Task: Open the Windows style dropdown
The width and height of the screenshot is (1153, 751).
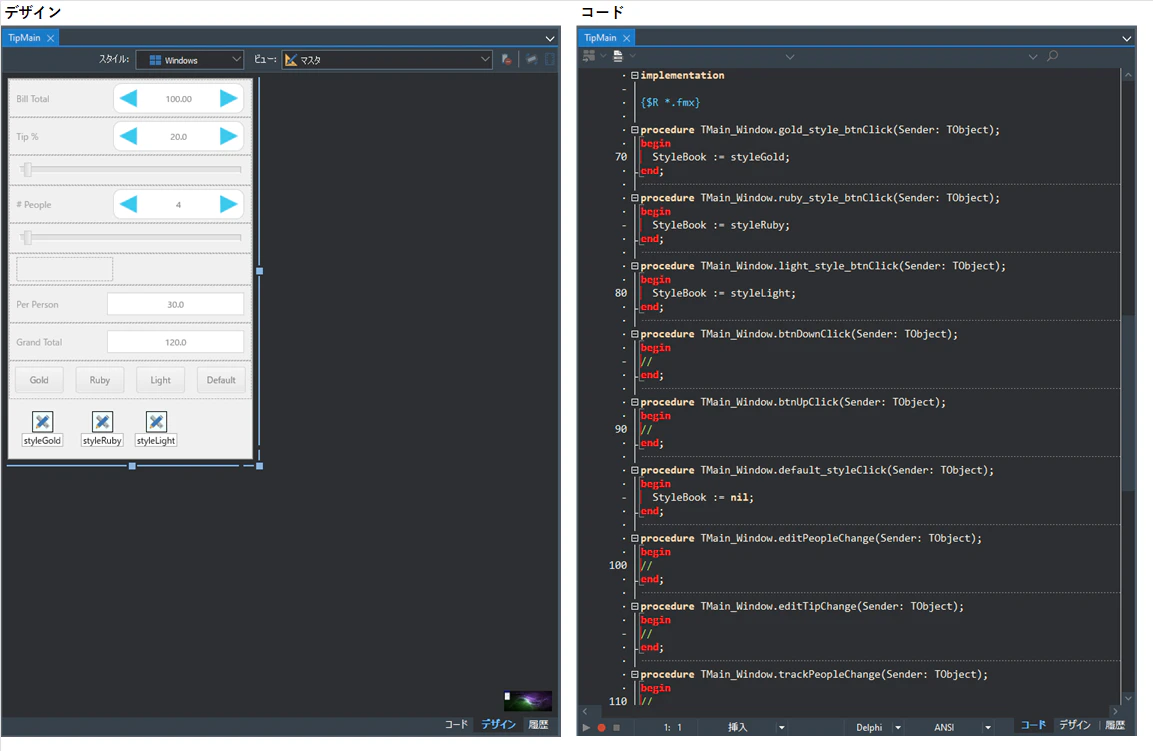Action: (x=190, y=60)
